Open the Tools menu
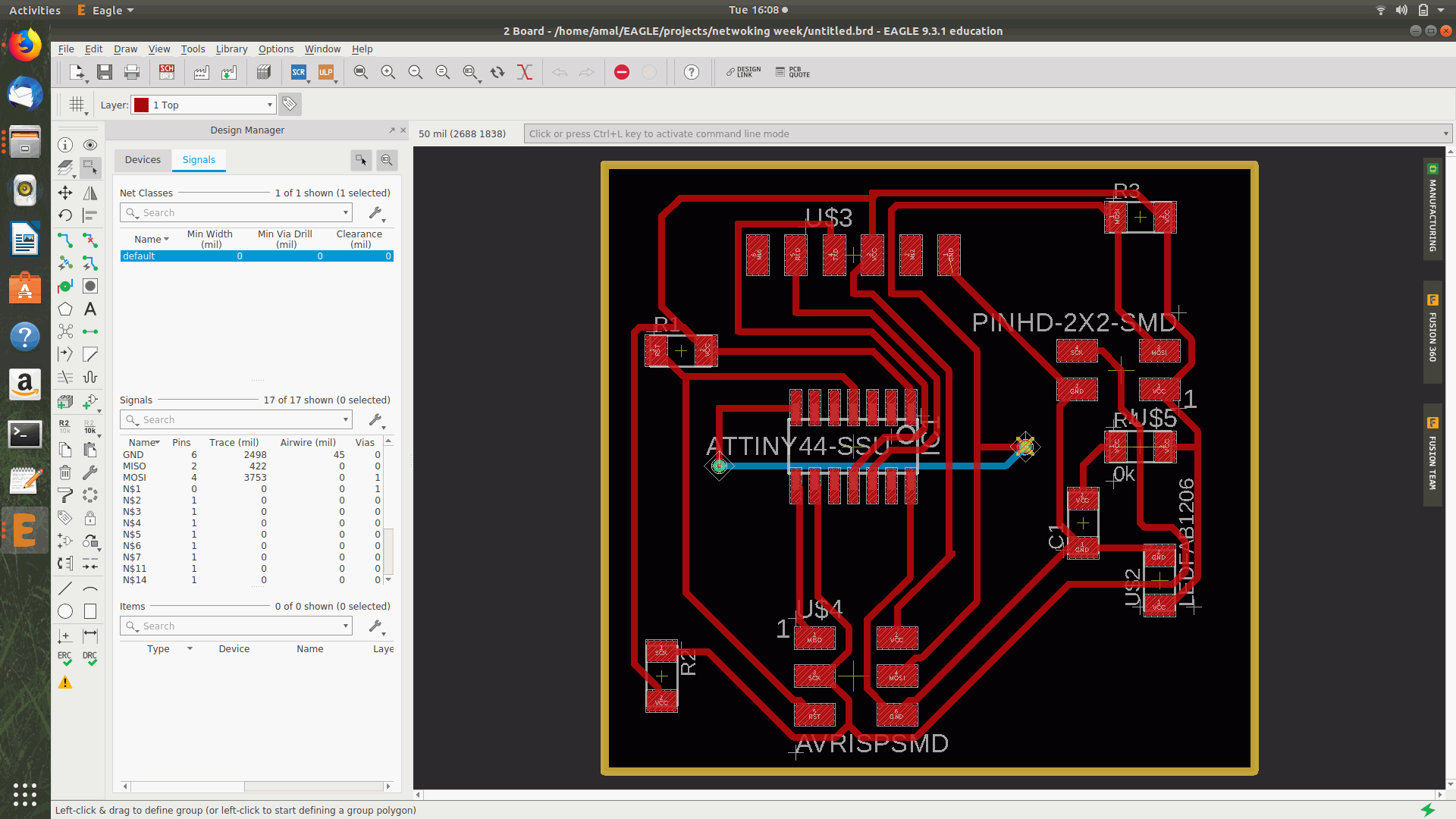The image size is (1456, 819). coord(193,49)
